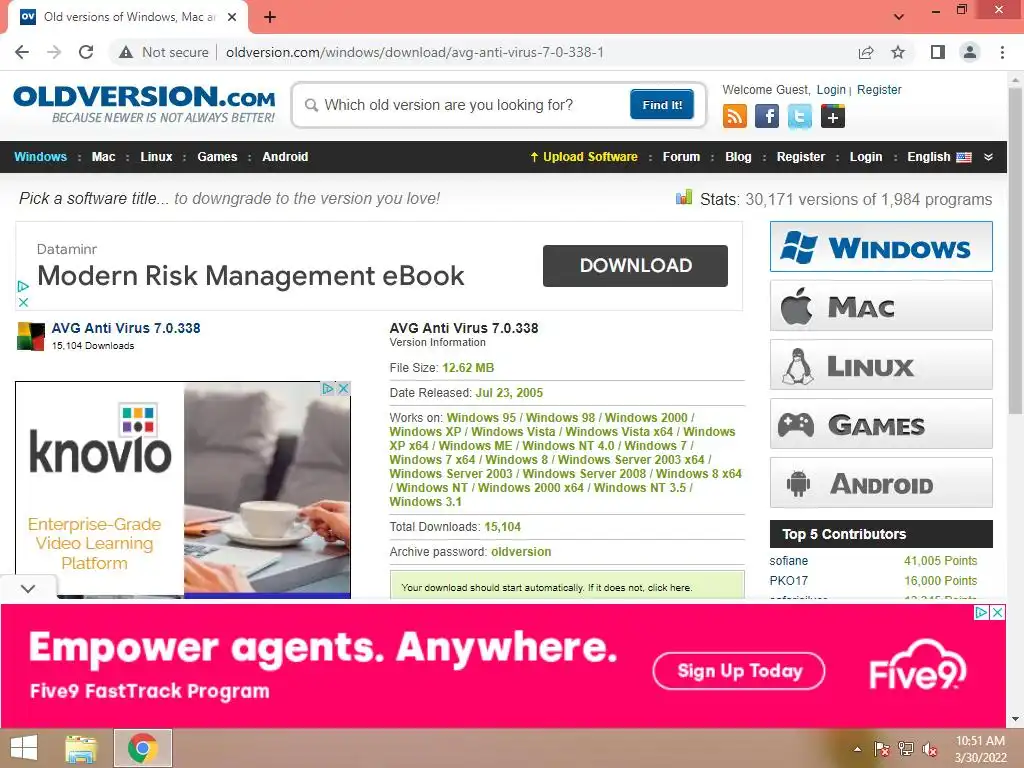Select the Games nav menu item

coord(217,157)
